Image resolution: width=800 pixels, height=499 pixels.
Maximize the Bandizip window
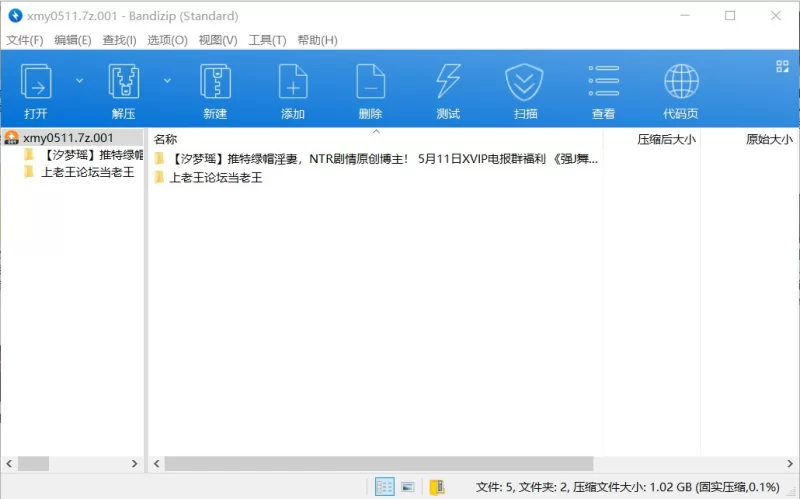coord(730,16)
